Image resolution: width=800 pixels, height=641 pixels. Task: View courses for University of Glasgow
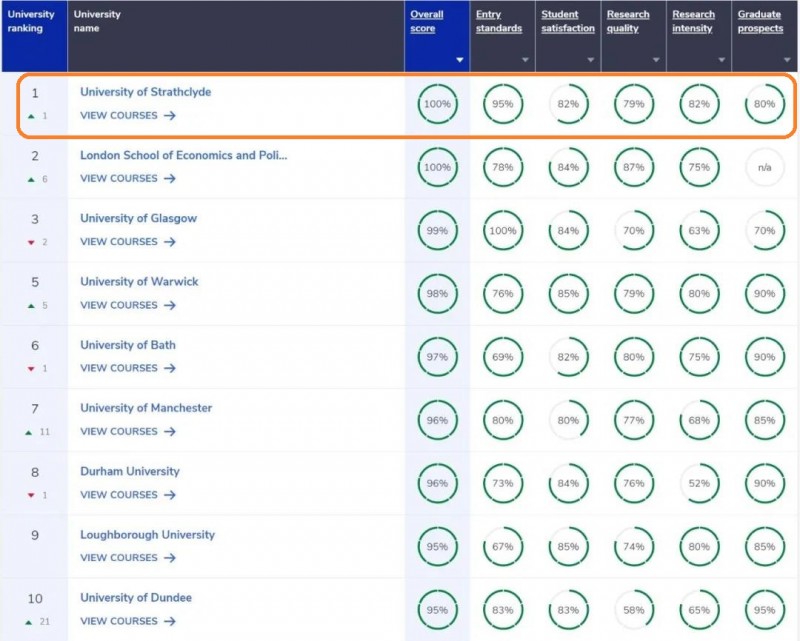pos(128,242)
